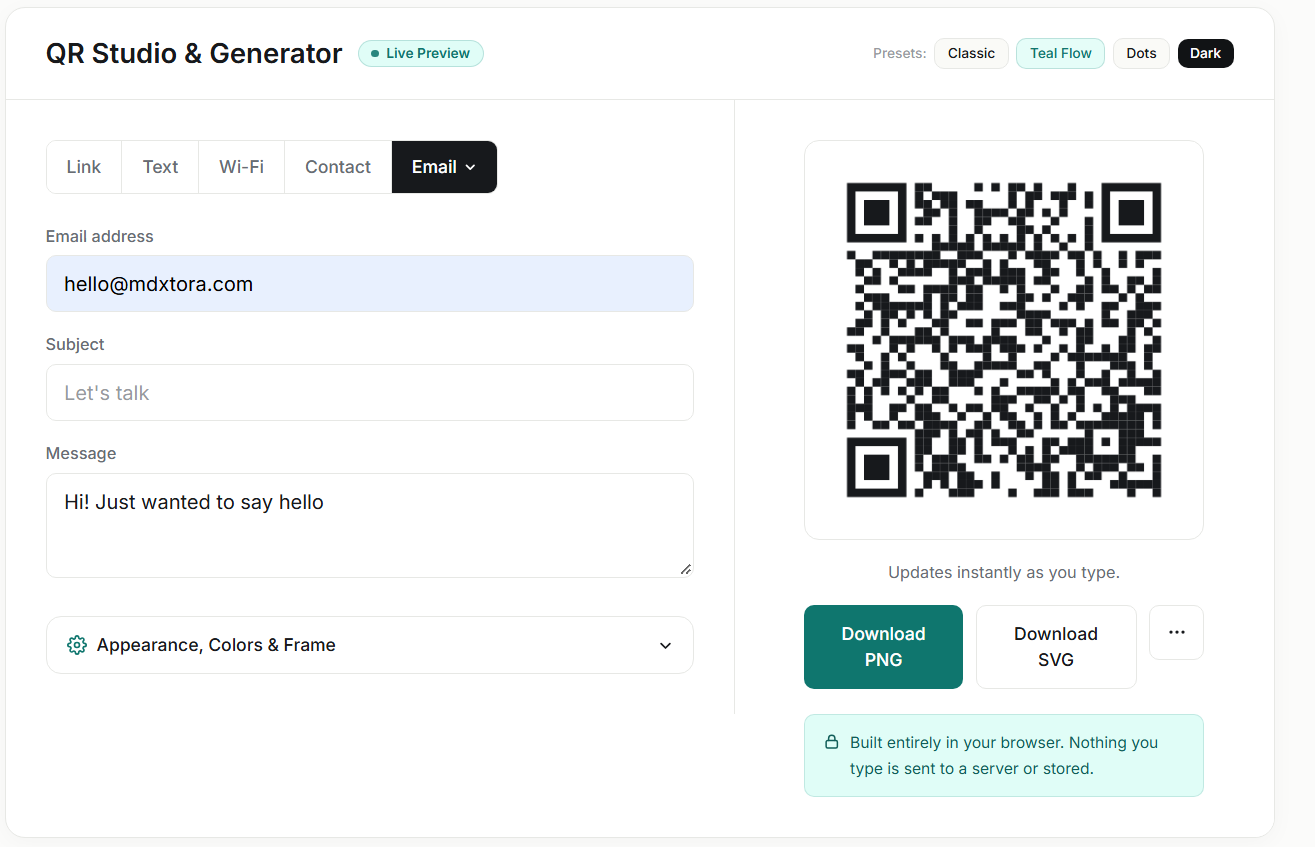Click the Live Preview badge
This screenshot has width=1315, height=847.
point(421,53)
